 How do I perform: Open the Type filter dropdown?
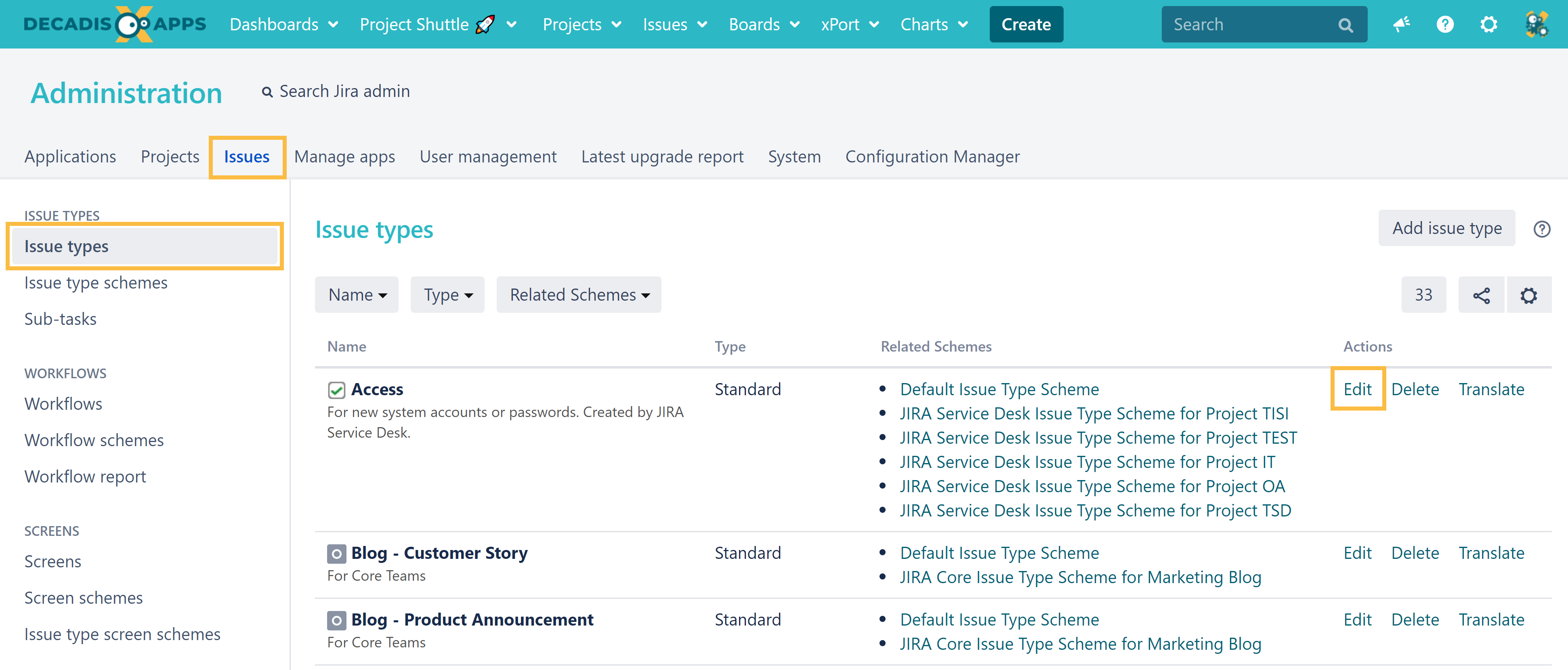447,295
